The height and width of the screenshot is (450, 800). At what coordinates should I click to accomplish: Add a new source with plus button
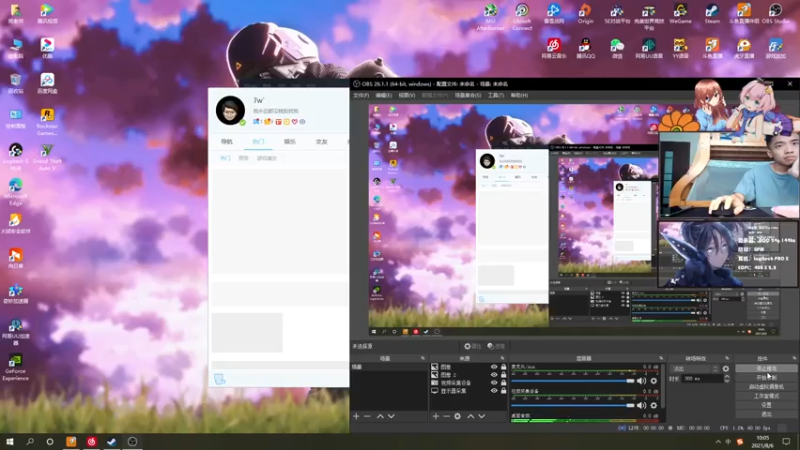pos(436,416)
